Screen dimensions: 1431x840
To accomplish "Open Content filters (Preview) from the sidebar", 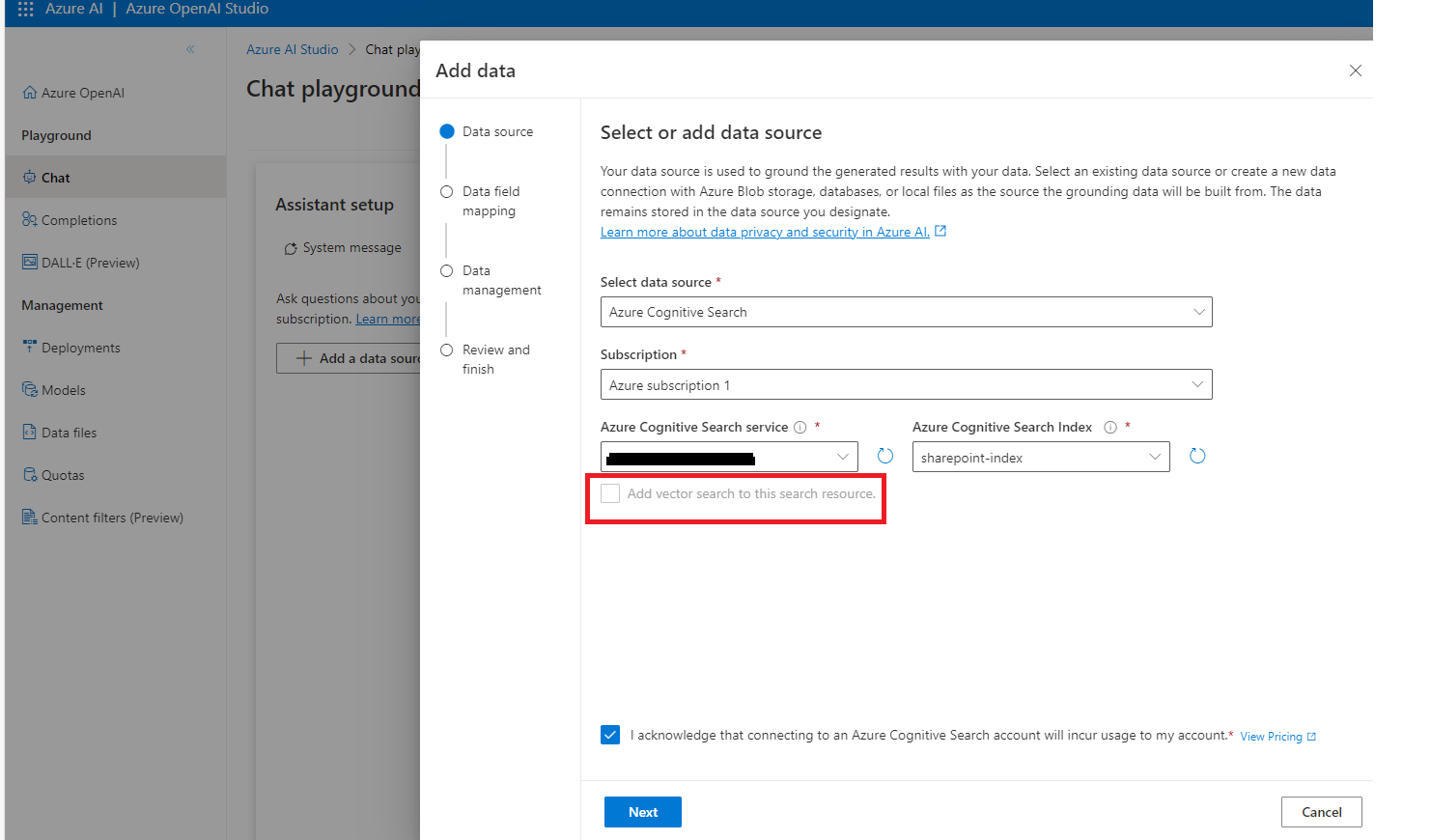I will coord(28,517).
